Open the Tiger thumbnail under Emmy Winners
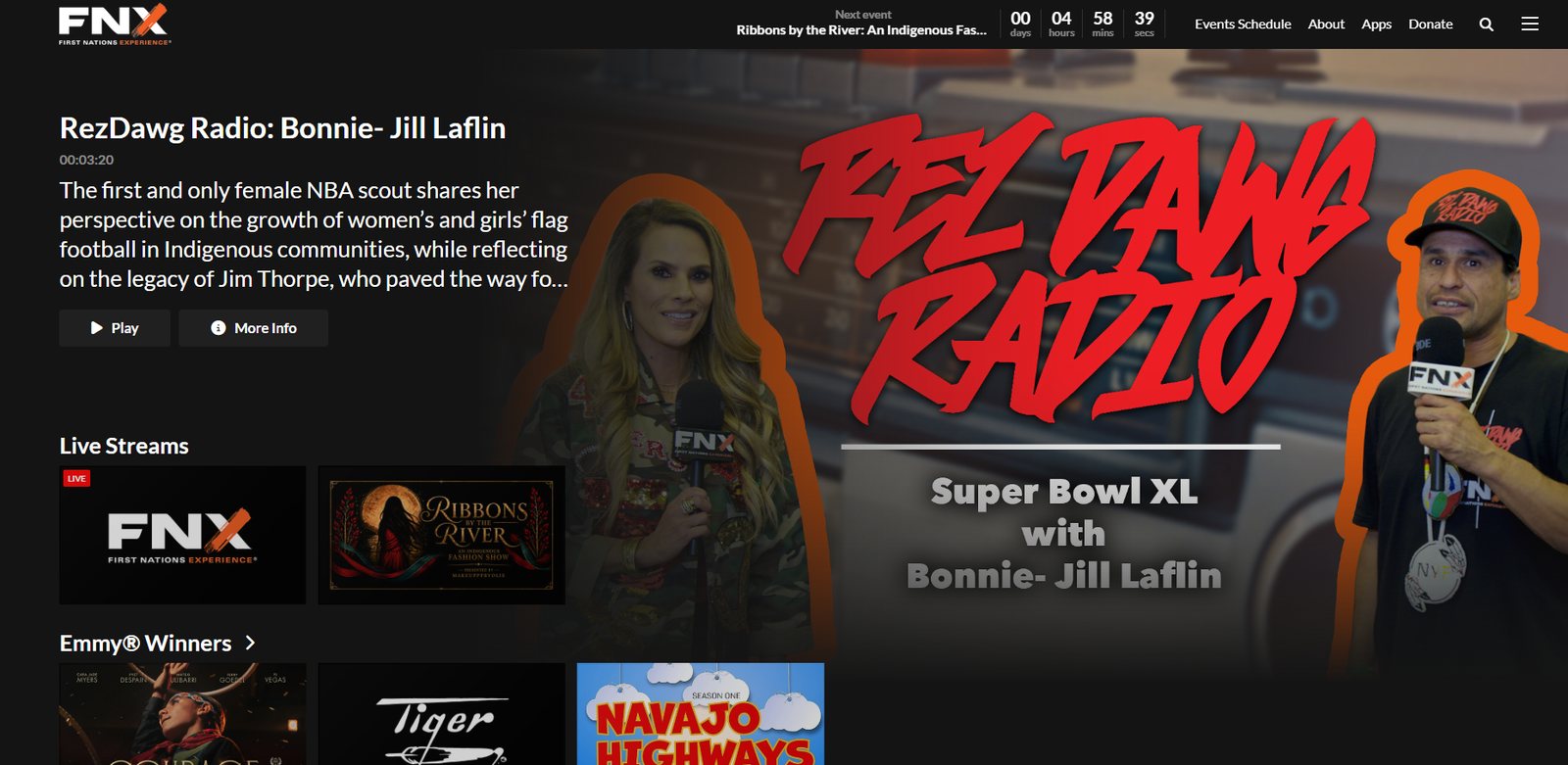 [442, 714]
